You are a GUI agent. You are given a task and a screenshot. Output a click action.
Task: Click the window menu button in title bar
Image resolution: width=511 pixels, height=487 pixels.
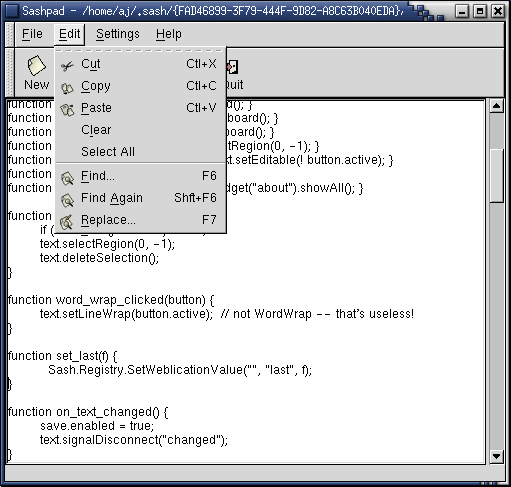(x=12, y=11)
